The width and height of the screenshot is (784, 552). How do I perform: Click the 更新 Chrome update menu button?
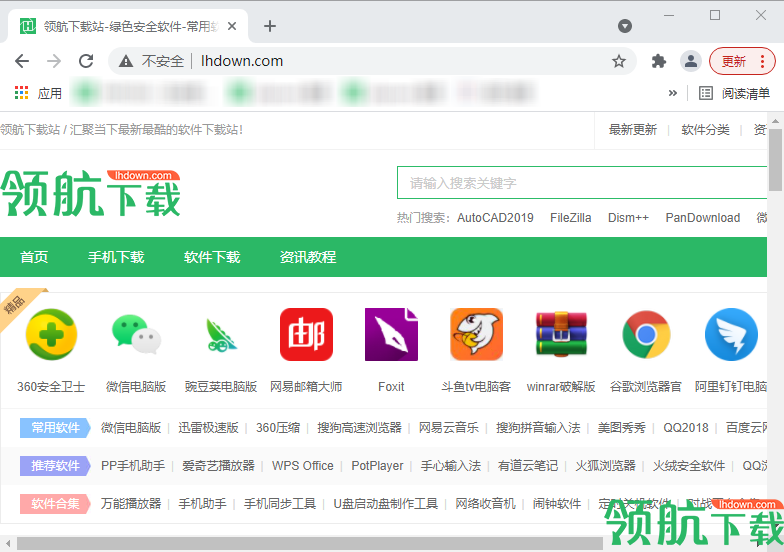(x=742, y=61)
